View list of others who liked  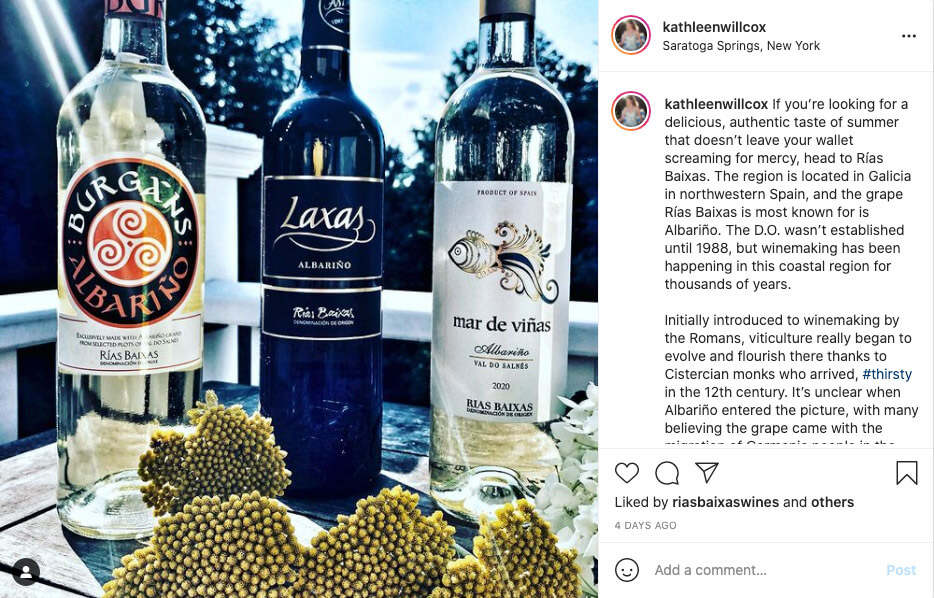tap(832, 502)
